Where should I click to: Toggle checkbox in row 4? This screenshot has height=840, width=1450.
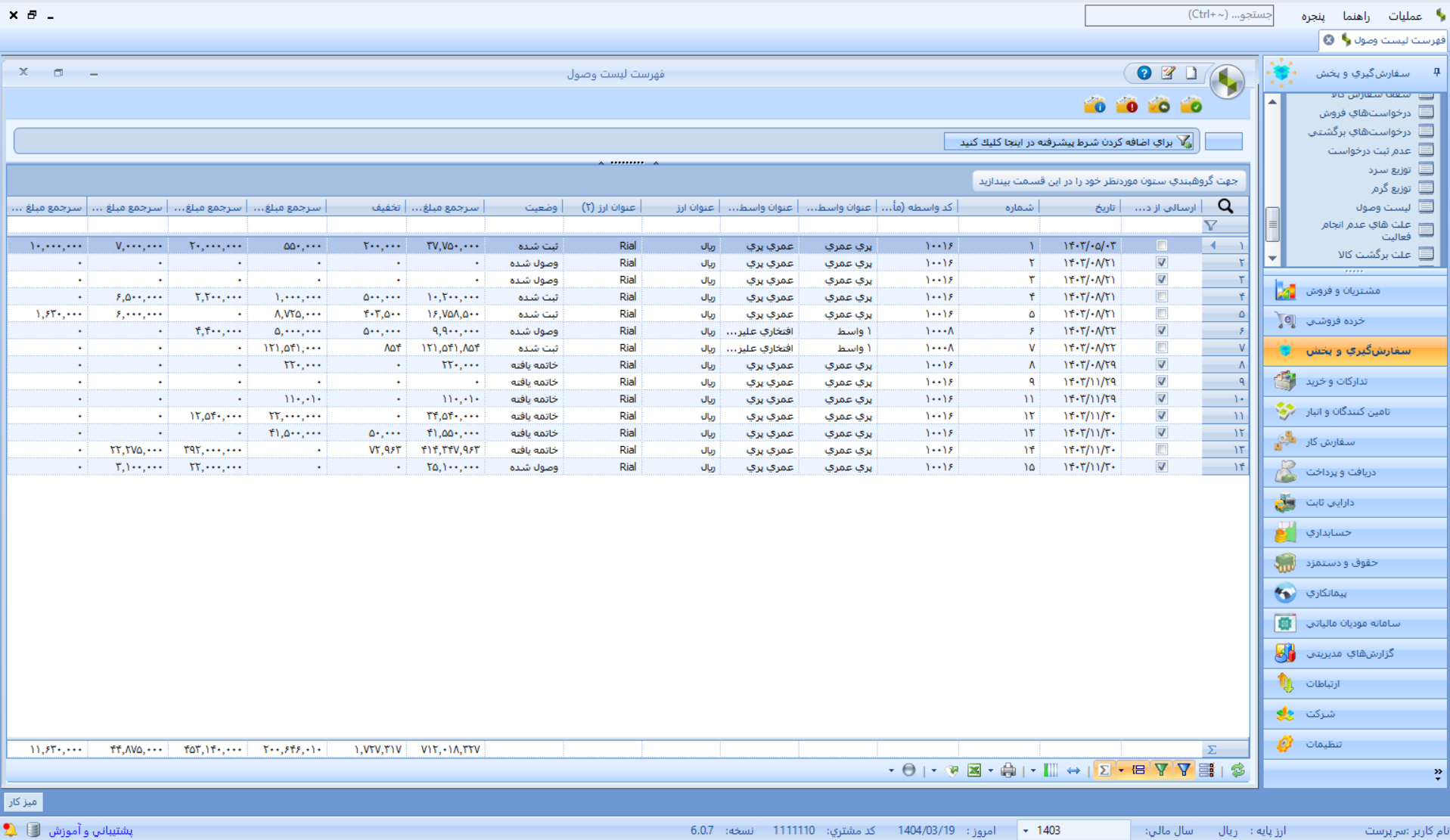1162,296
